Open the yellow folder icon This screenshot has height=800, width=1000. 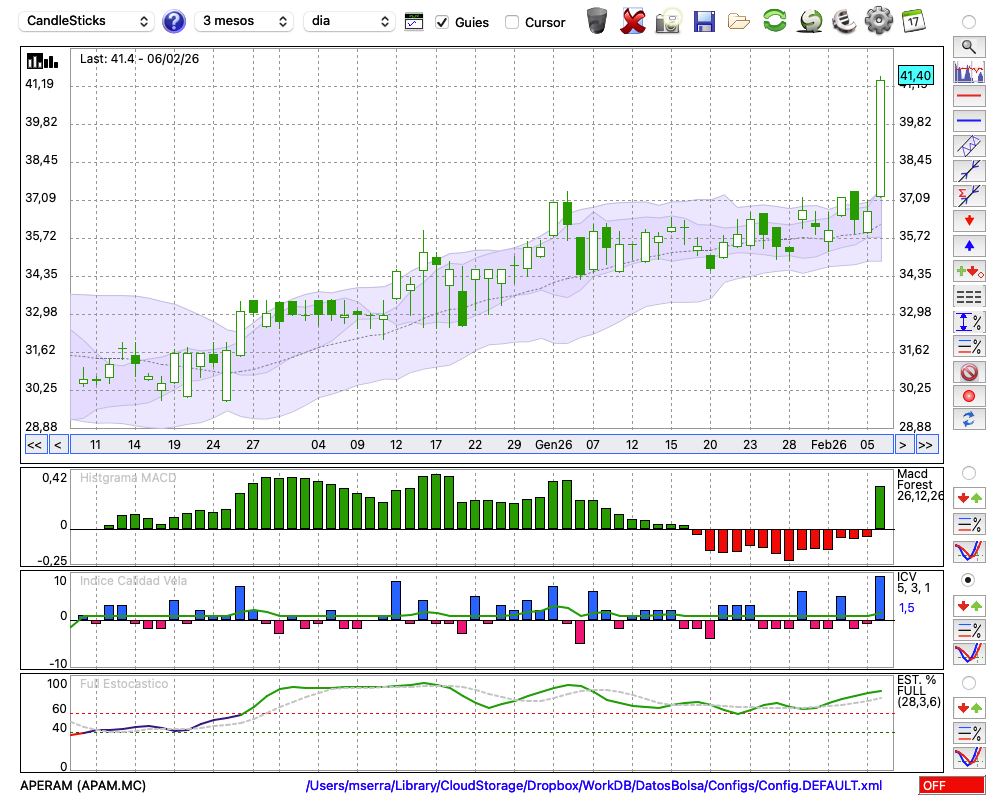click(739, 21)
